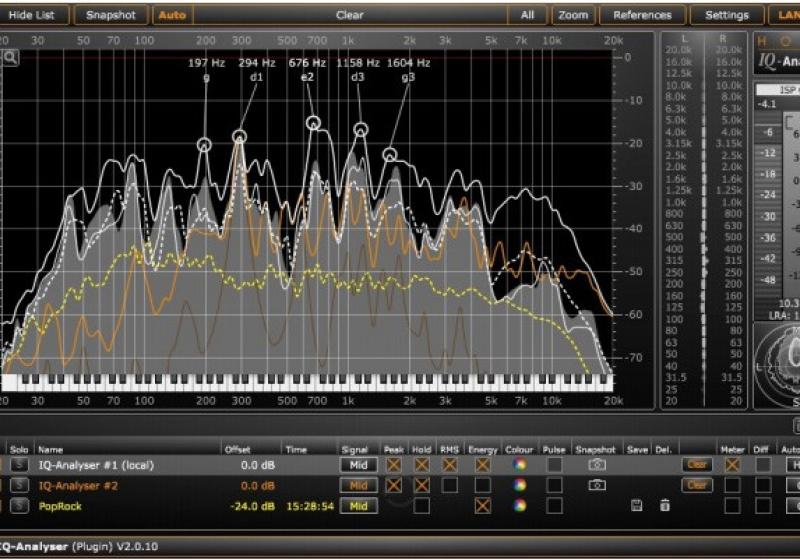Open the References menu
Image resolution: width=800 pixels, height=560 pixels.
(642, 15)
